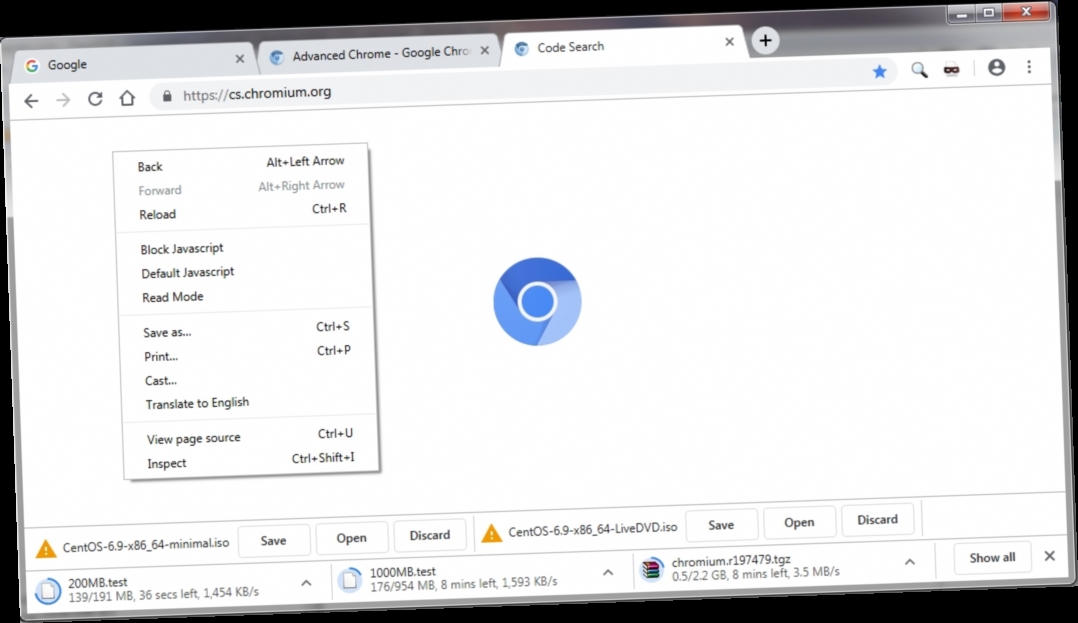Bookmark this page with the blue star
Viewport: 1078px width, 623px height.
tap(879, 71)
